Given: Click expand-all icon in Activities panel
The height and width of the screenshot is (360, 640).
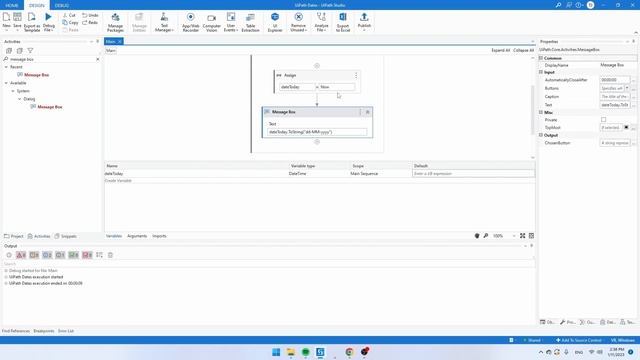Looking at the screenshot, I should [9, 51].
